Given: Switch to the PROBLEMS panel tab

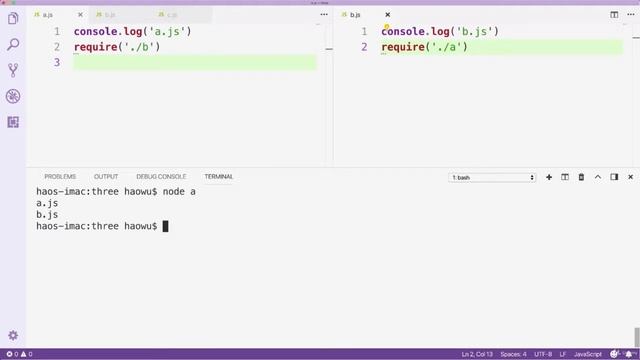Looking at the screenshot, I should coord(60,177).
